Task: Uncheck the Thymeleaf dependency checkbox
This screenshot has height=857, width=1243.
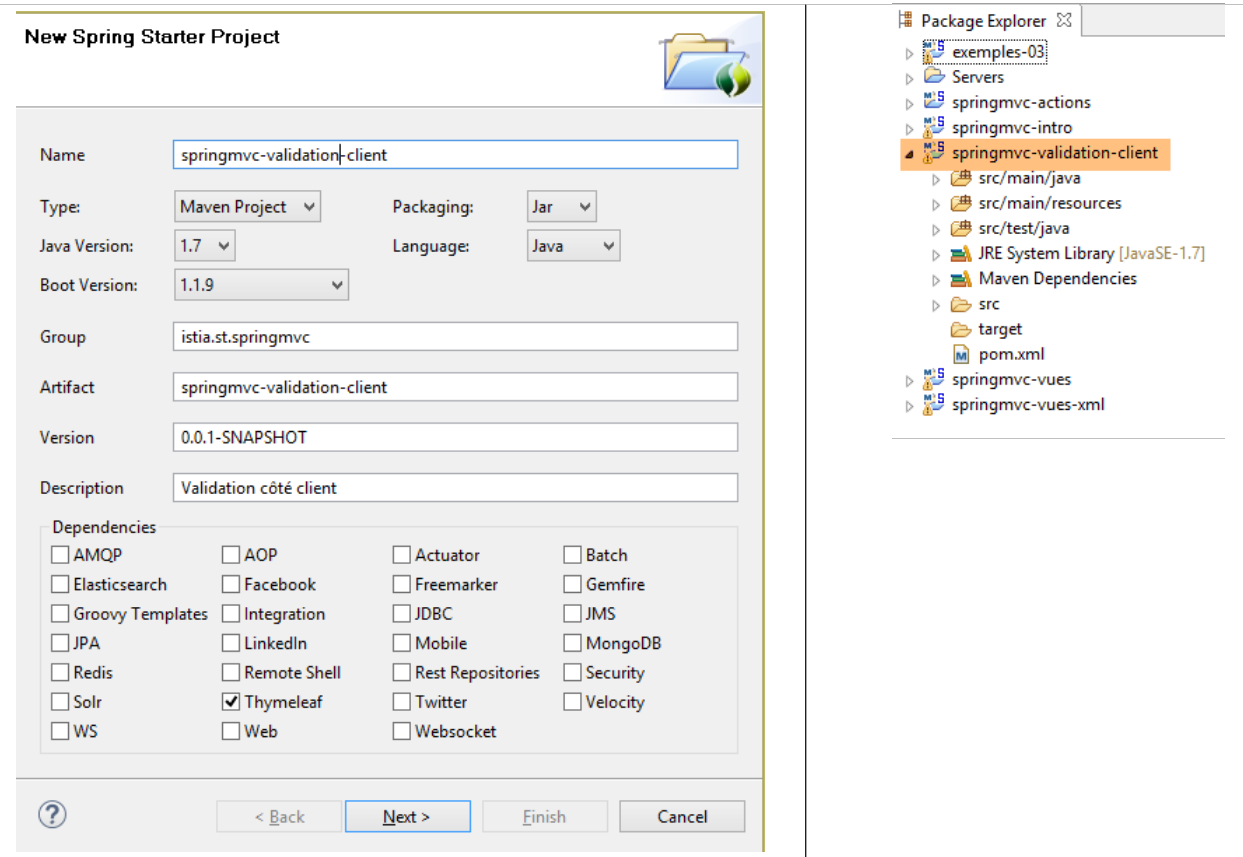Action: tap(231, 702)
